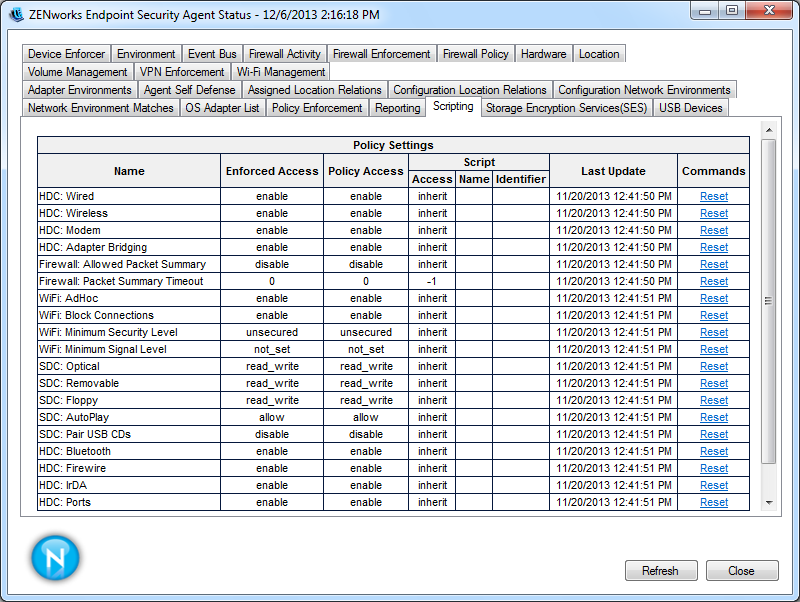The image size is (800, 602).
Task: Click the Close button
Action: pyautogui.click(x=742, y=570)
